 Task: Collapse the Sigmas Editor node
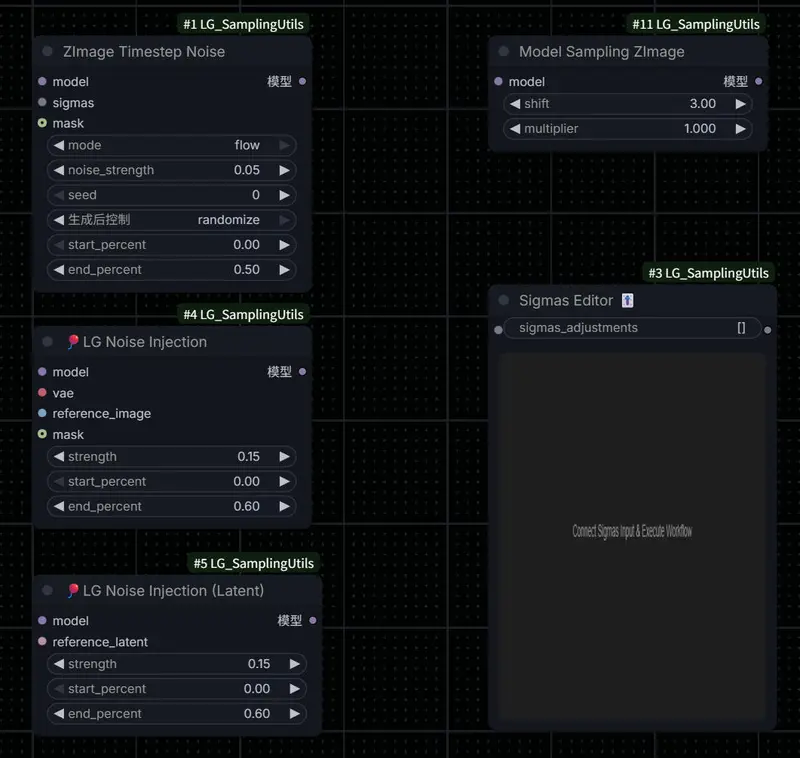503,300
